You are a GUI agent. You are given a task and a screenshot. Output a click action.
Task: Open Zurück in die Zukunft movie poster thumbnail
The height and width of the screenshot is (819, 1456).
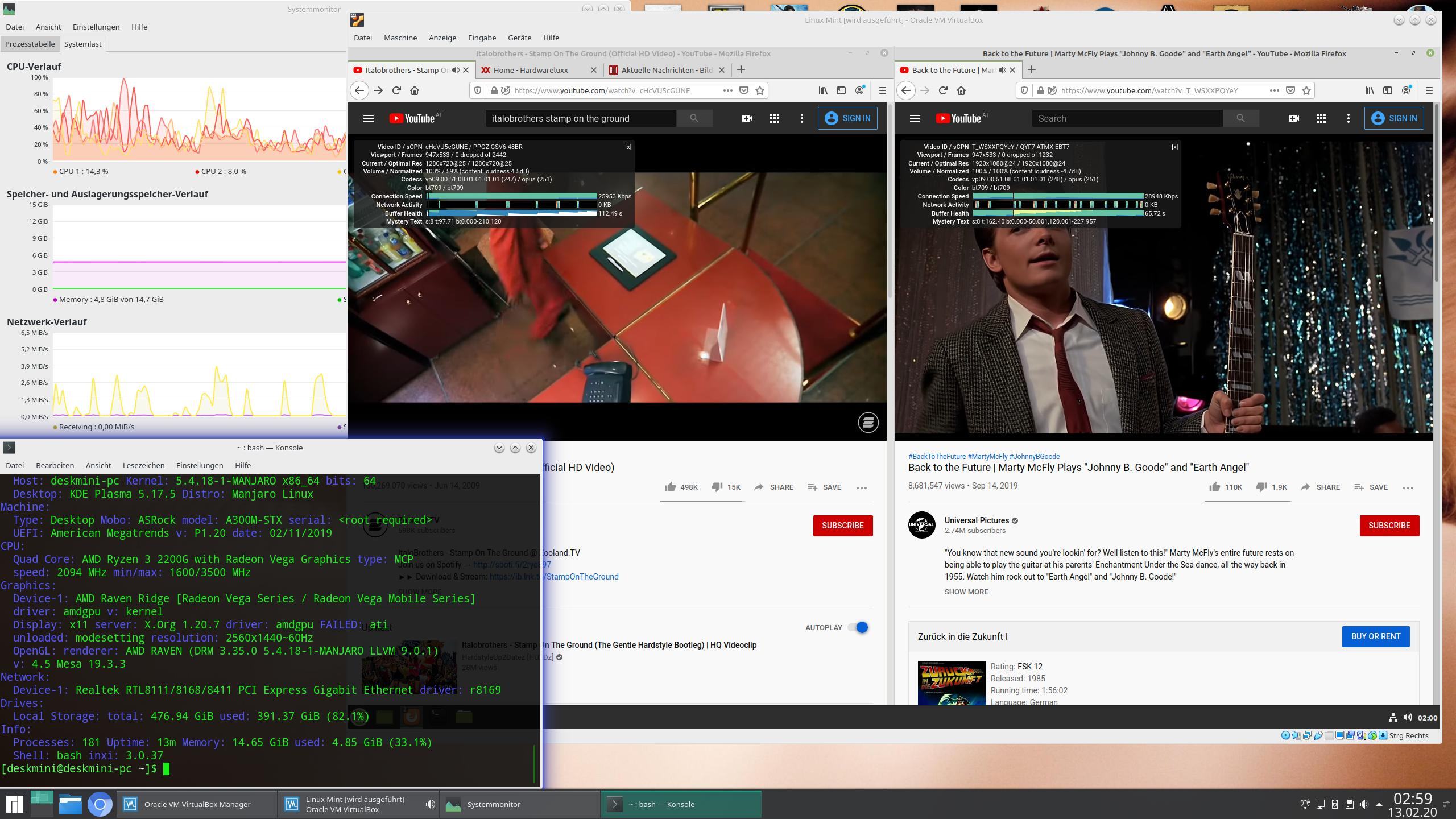[952, 682]
